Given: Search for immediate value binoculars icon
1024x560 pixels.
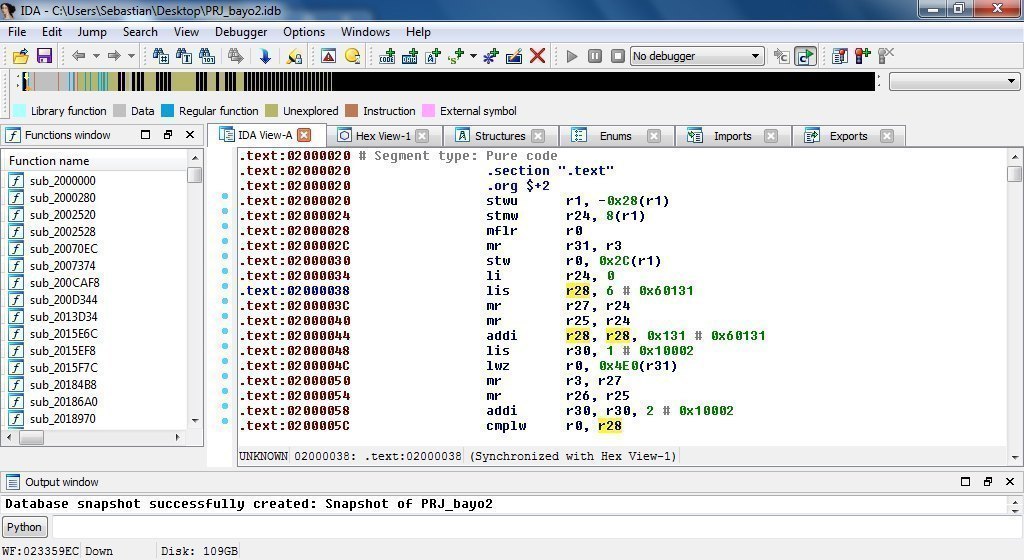Looking at the screenshot, I should point(161,56).
